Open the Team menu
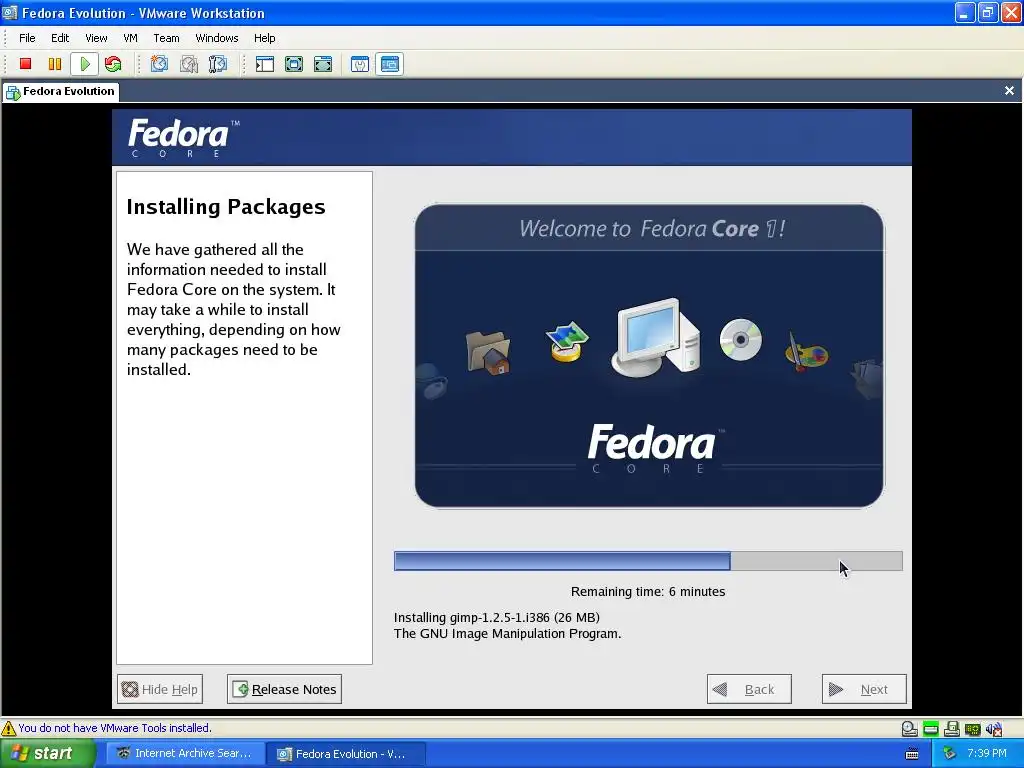 click(167, 38)
